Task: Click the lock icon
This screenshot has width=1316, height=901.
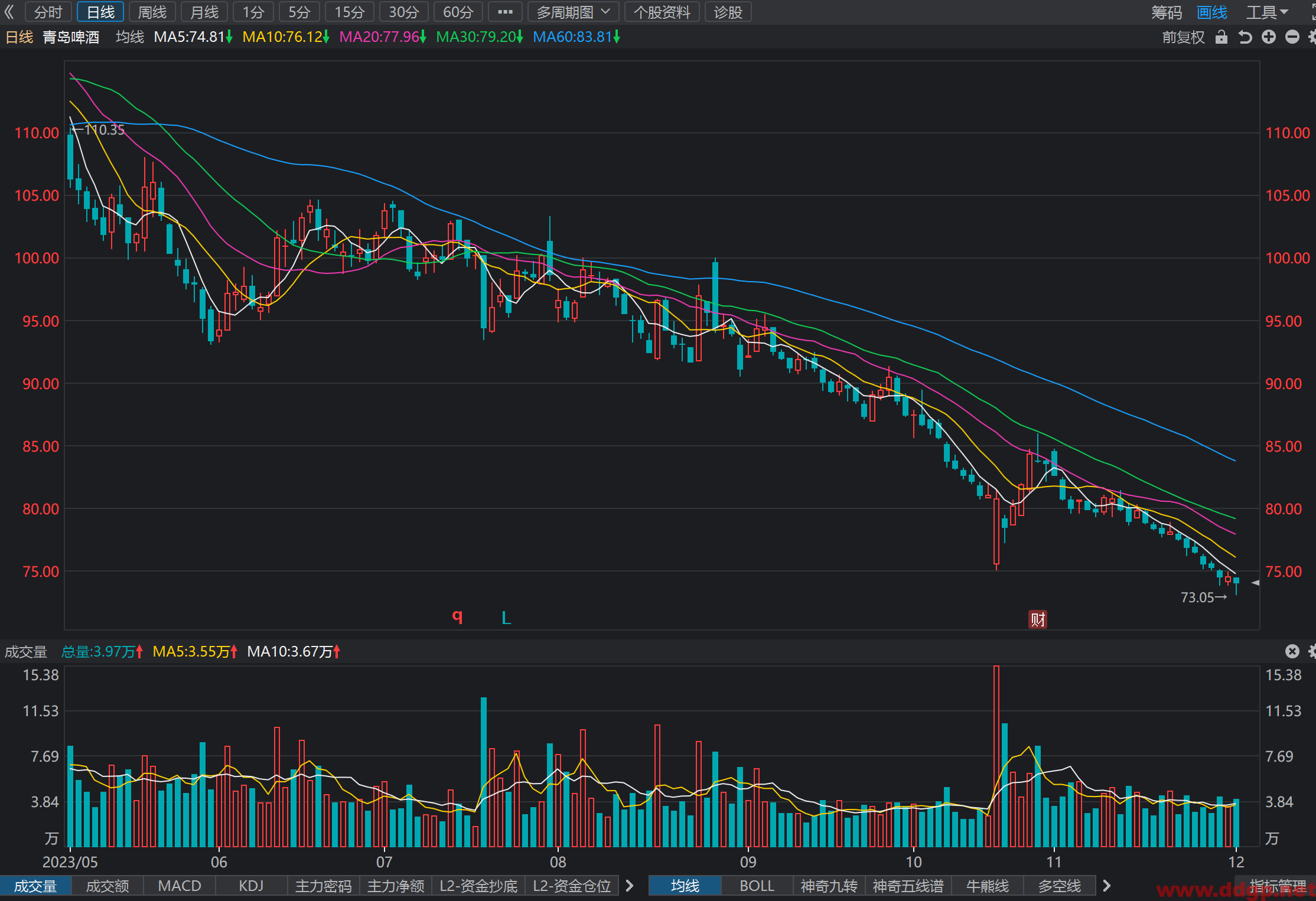Action: 1221,37
